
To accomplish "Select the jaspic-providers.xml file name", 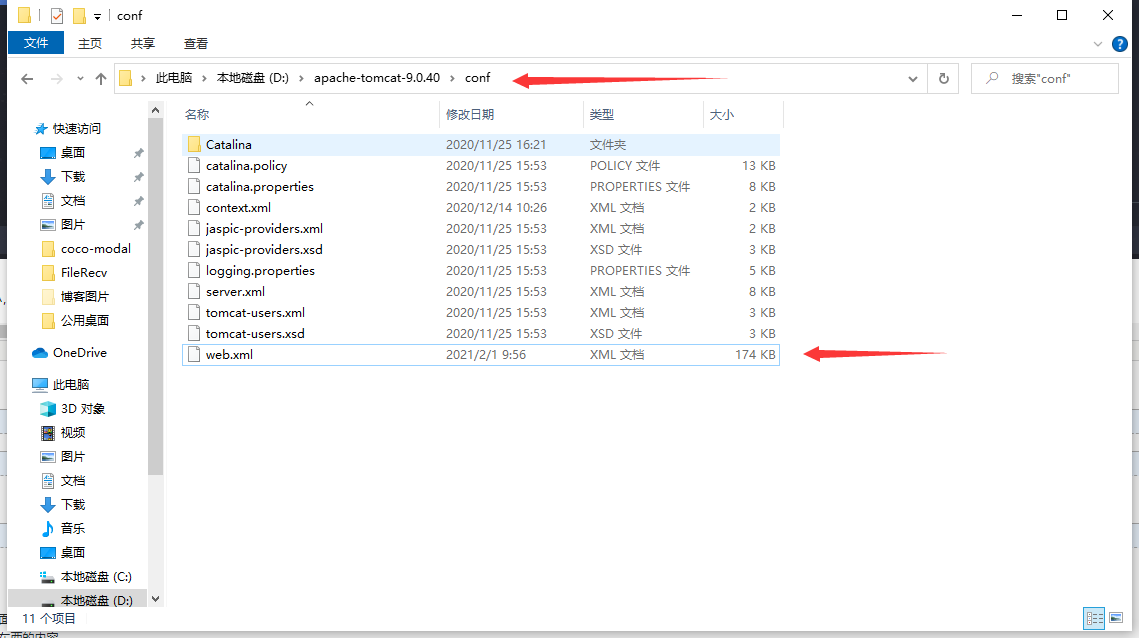I will click(x=264, y=229).
